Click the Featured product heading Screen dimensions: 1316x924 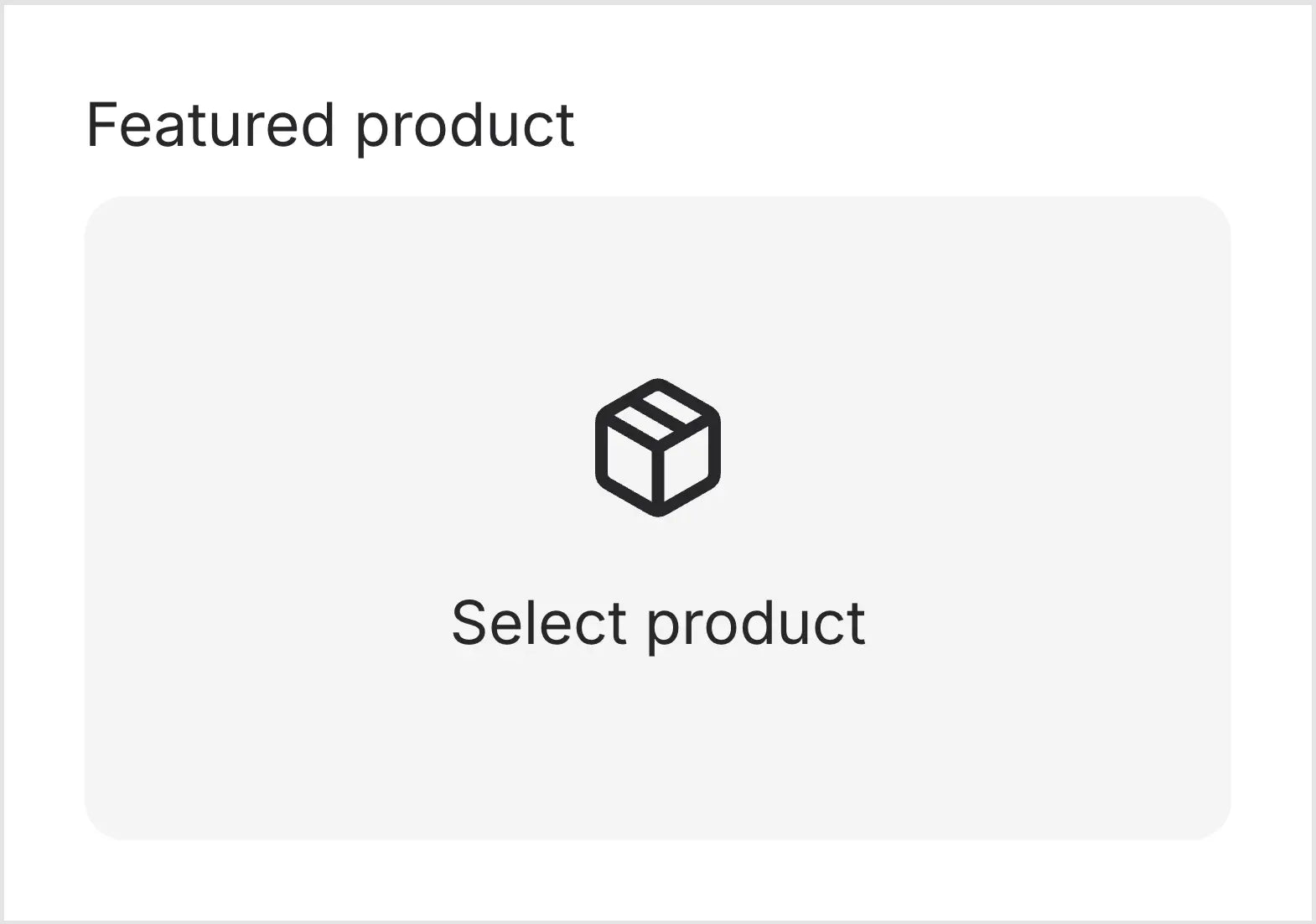[x=330, y=126]
